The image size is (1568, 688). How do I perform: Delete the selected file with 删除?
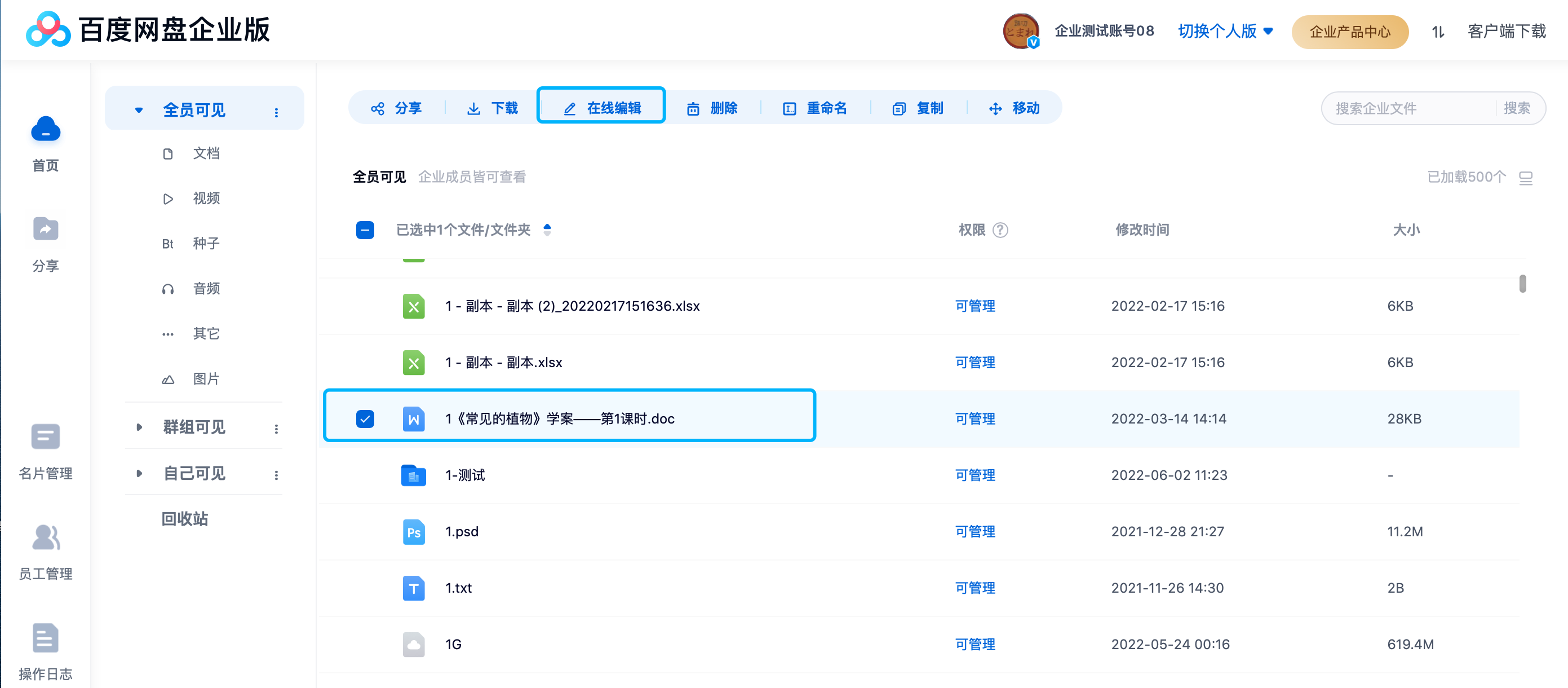pyautogui.click(x=711, y=108)
